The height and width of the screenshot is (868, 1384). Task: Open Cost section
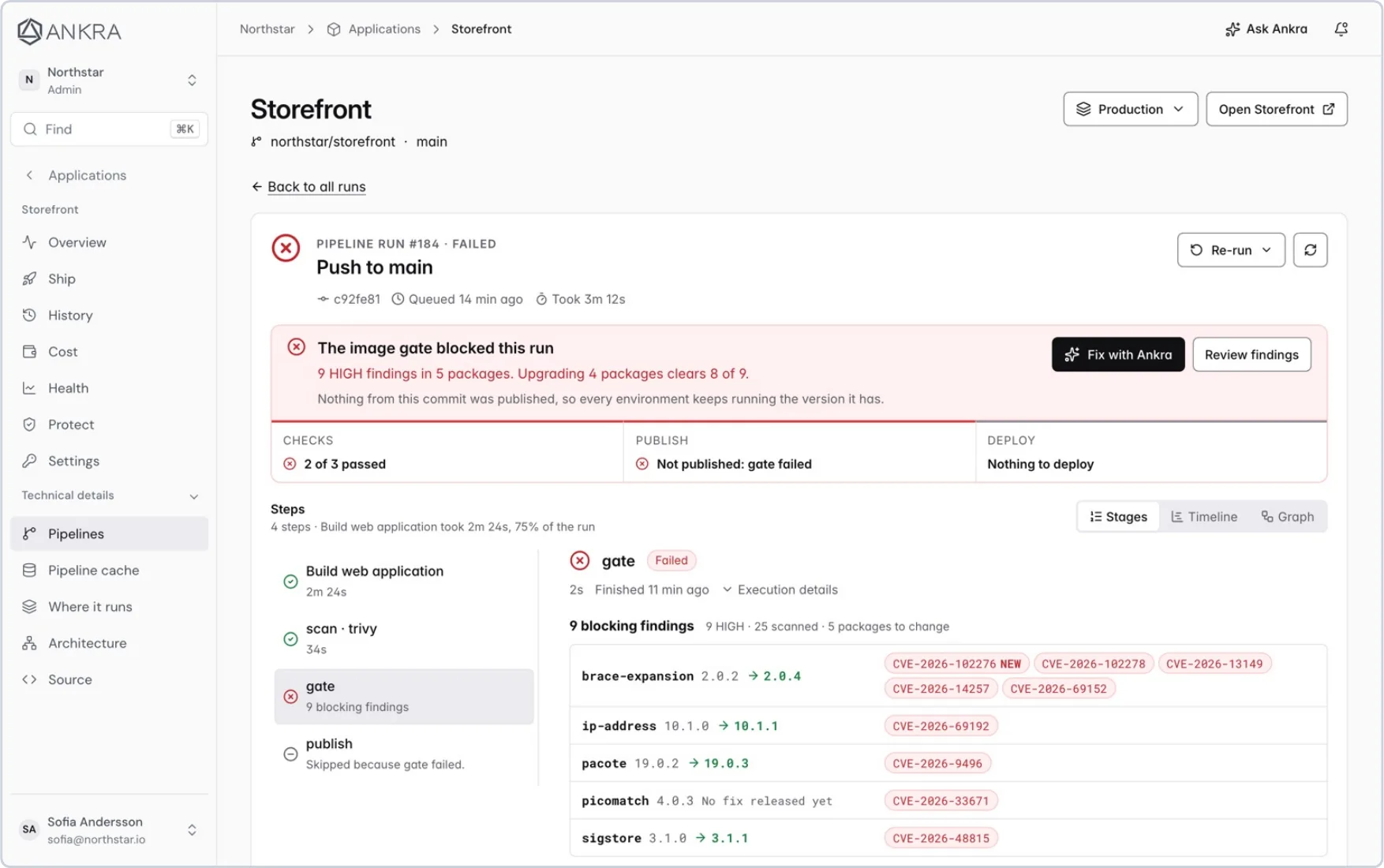[109, 351]
